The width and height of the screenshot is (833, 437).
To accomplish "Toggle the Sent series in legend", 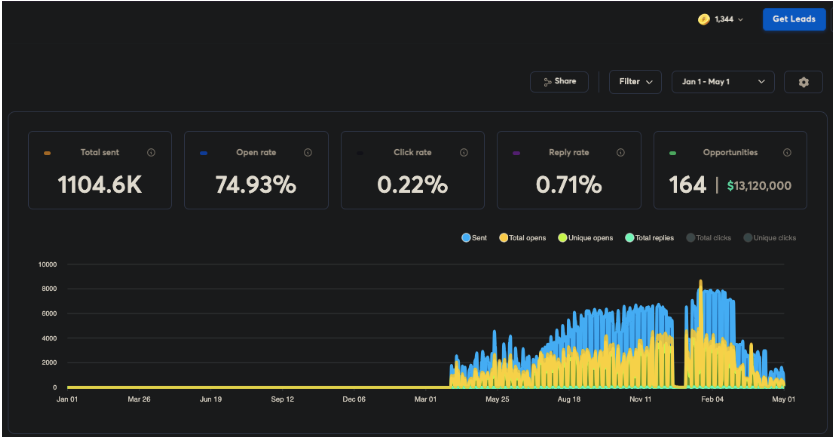I will 474,238.
